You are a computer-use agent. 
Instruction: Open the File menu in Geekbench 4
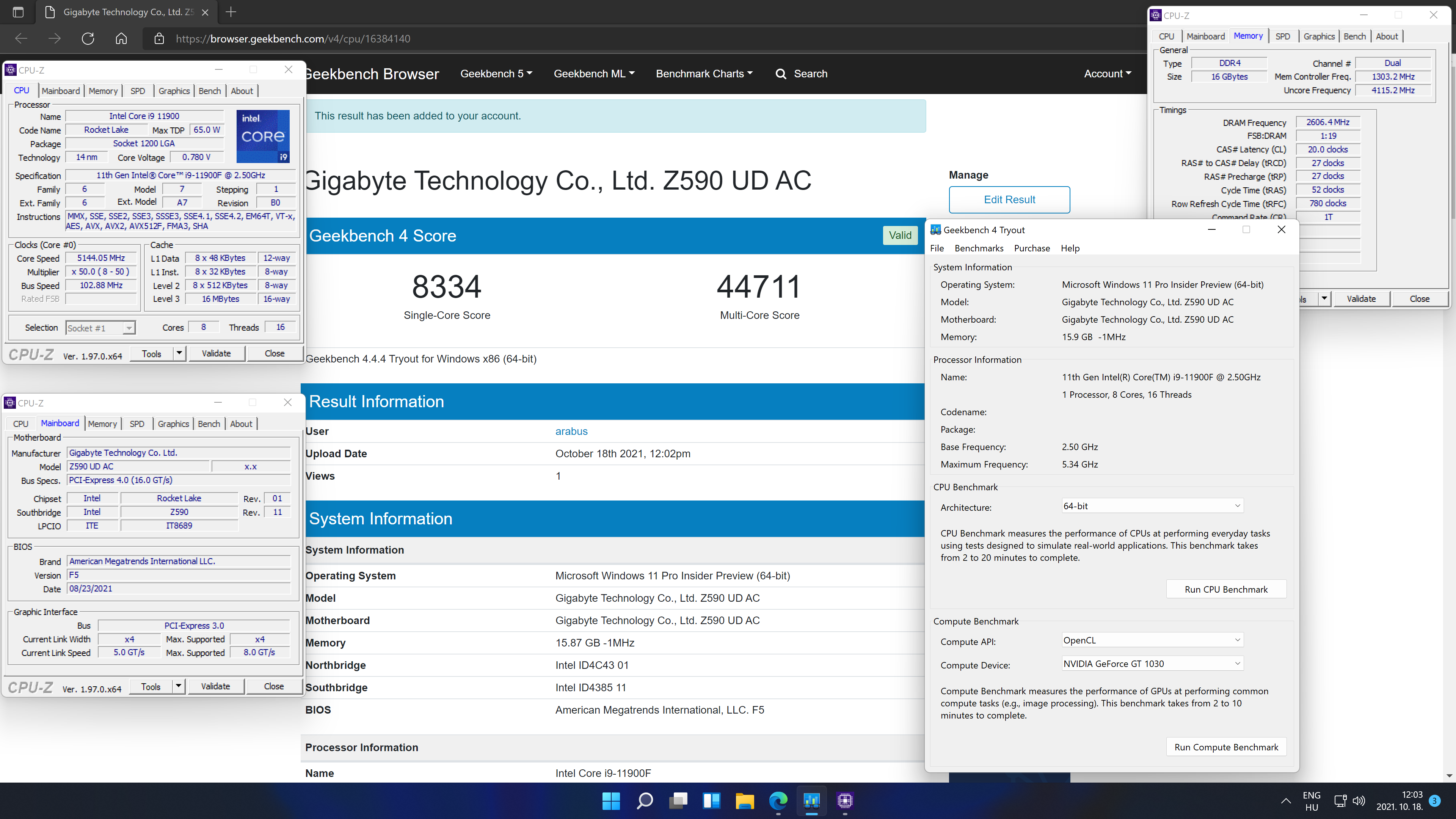point(937,248)
